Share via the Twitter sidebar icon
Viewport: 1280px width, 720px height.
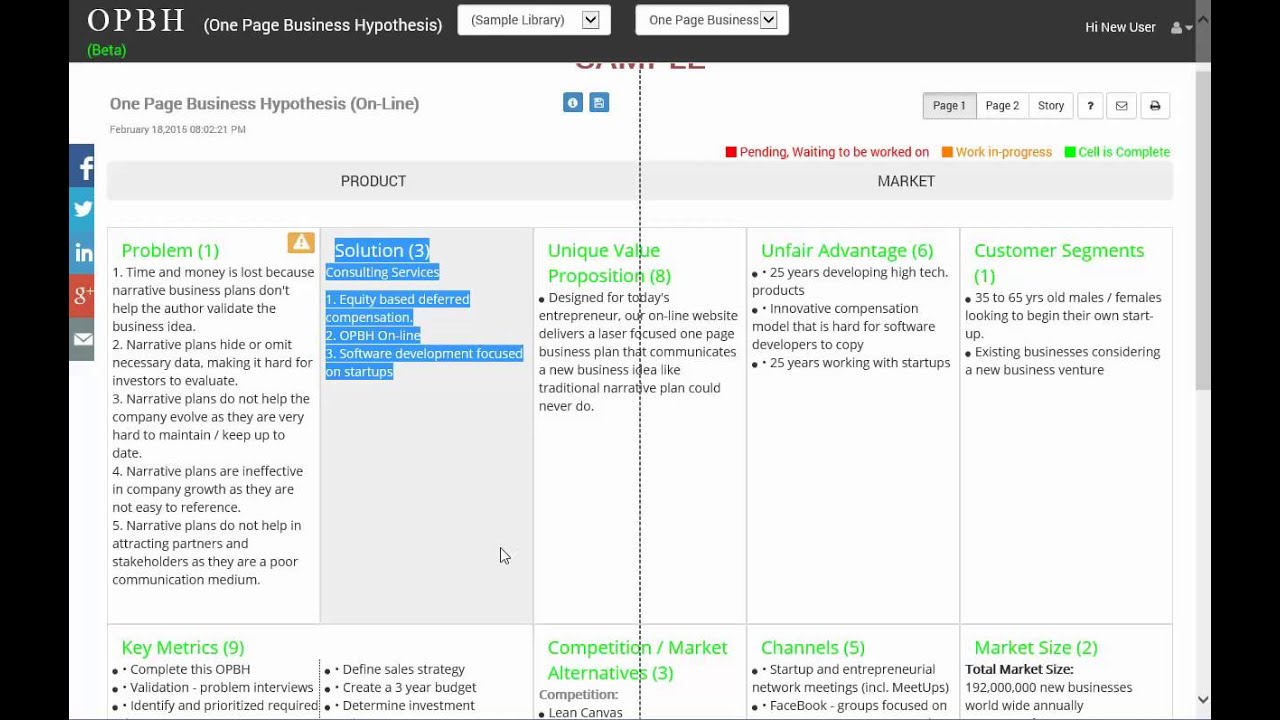83,209
